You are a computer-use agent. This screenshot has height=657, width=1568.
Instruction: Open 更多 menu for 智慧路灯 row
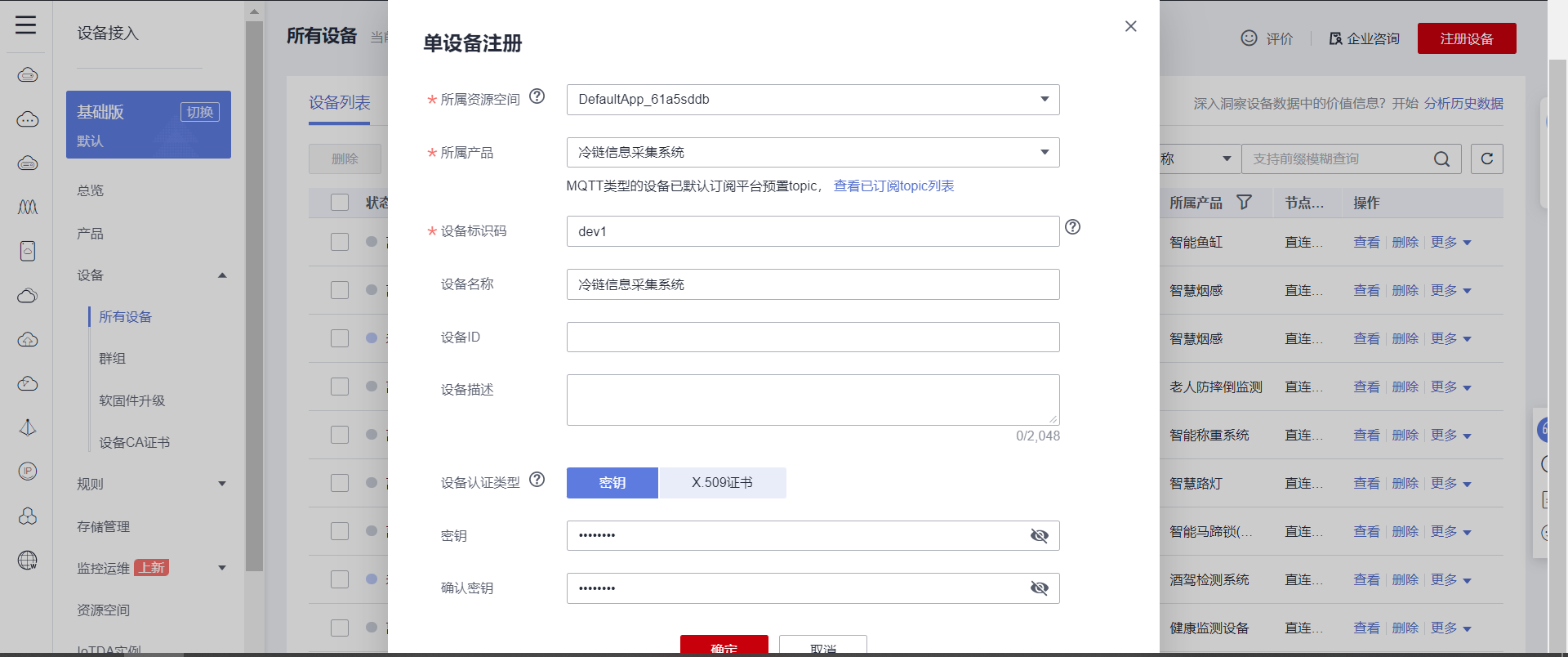pos(1451,484)
